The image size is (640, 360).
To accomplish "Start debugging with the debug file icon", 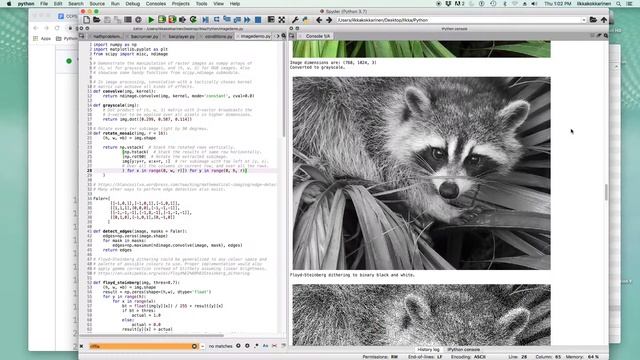I will (205, 20).
